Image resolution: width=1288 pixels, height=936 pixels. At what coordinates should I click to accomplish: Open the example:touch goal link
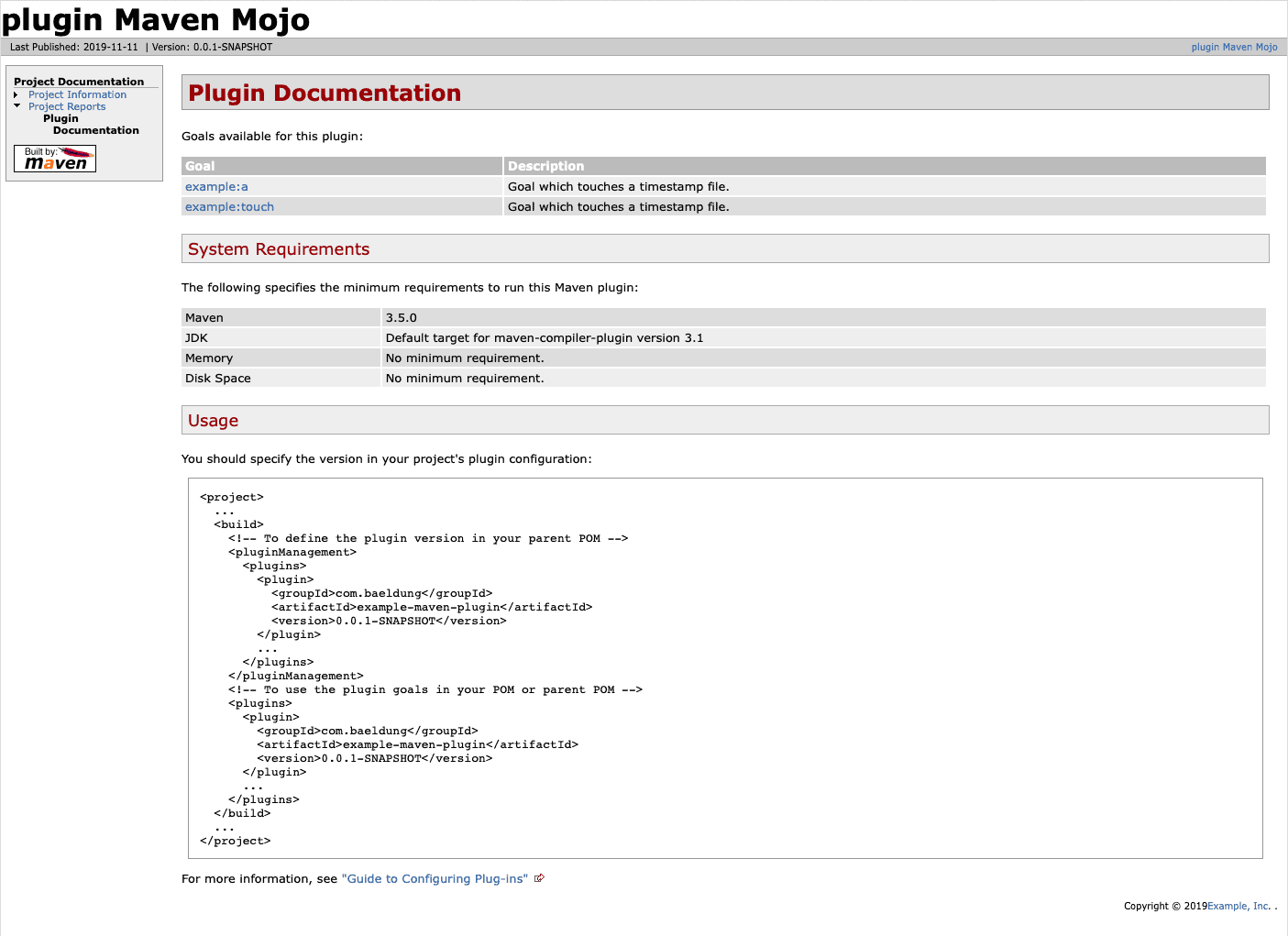(x=229, y=206)
